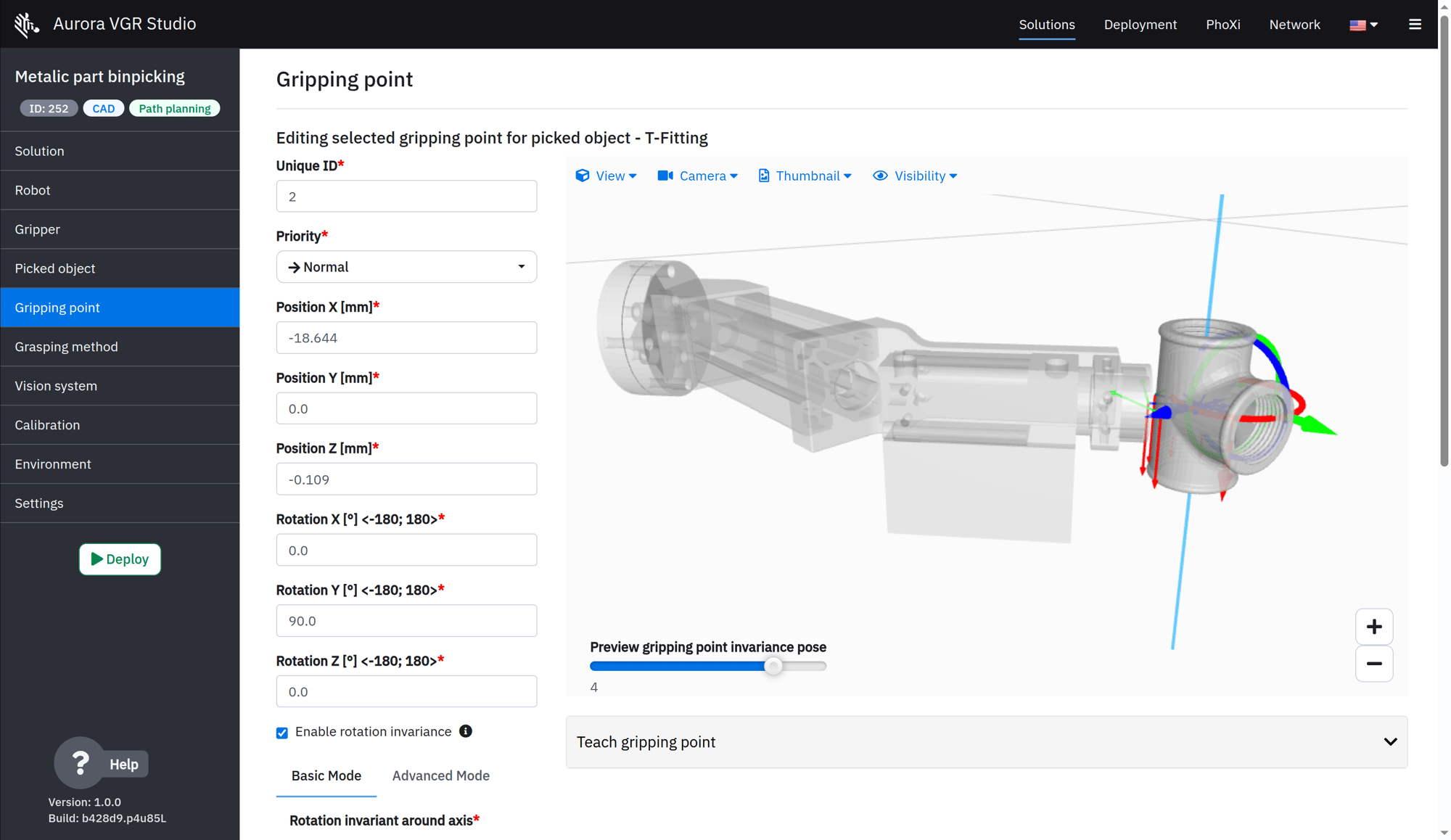The height and width of the screenshot is (840, 1451).
Task: Click the Aurora VGR Studio logo icon
Action: pyautogui.click(x=26, y=25)
